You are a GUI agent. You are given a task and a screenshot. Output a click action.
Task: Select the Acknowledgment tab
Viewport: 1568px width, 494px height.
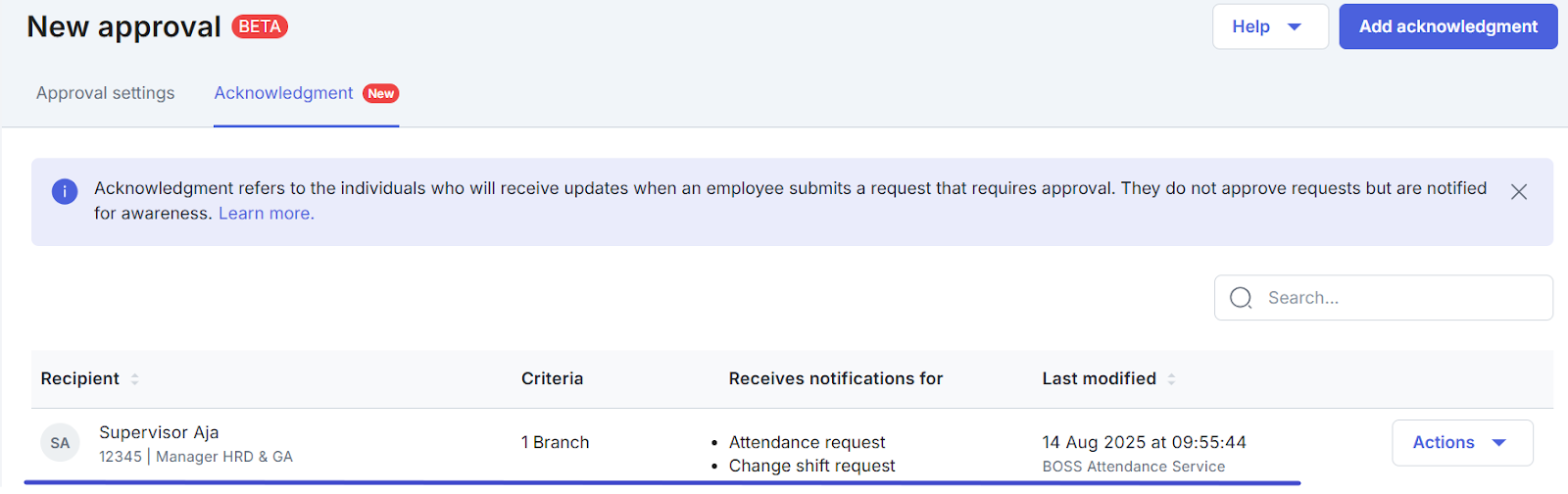283,93
